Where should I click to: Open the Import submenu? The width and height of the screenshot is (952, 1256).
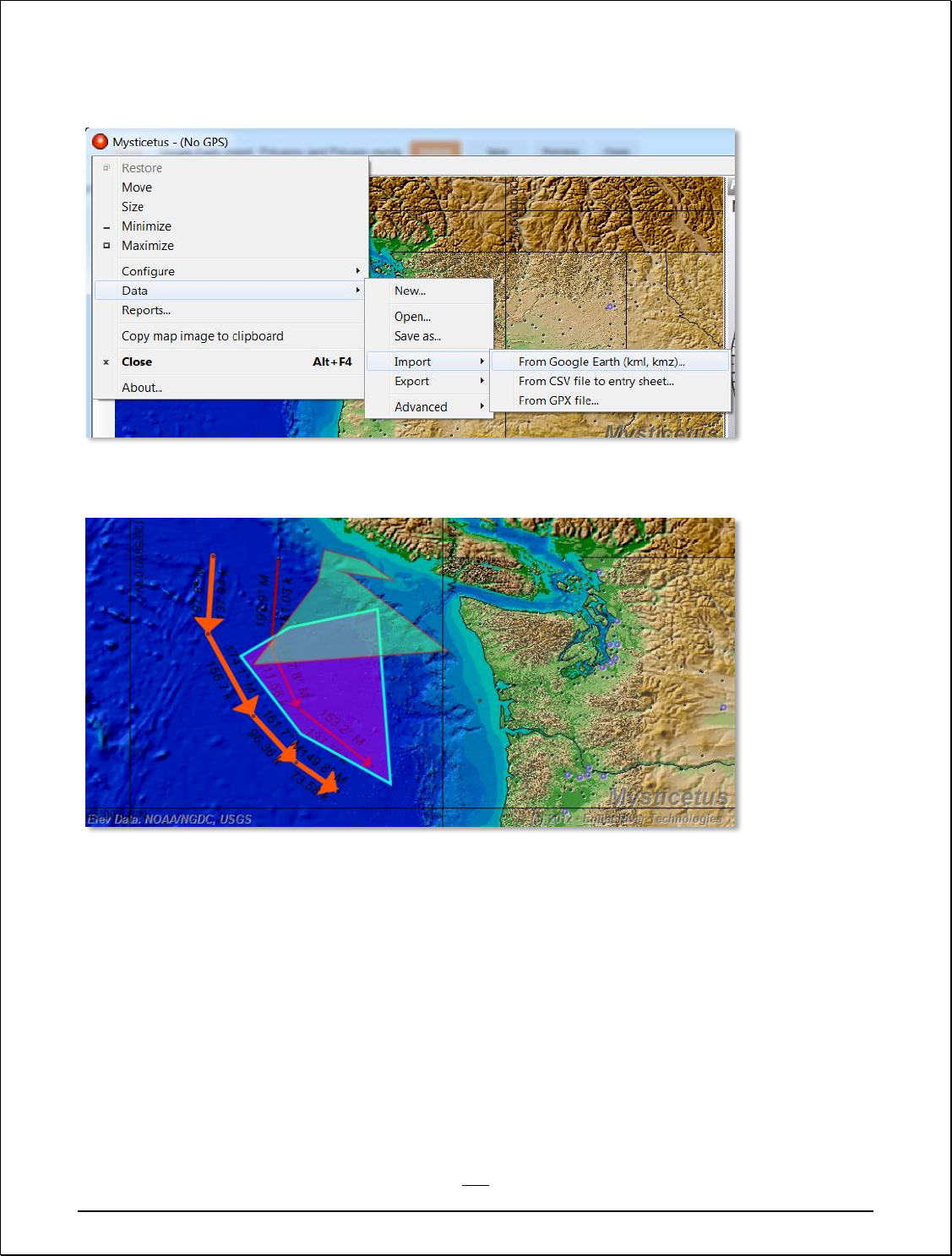point(429,362)
